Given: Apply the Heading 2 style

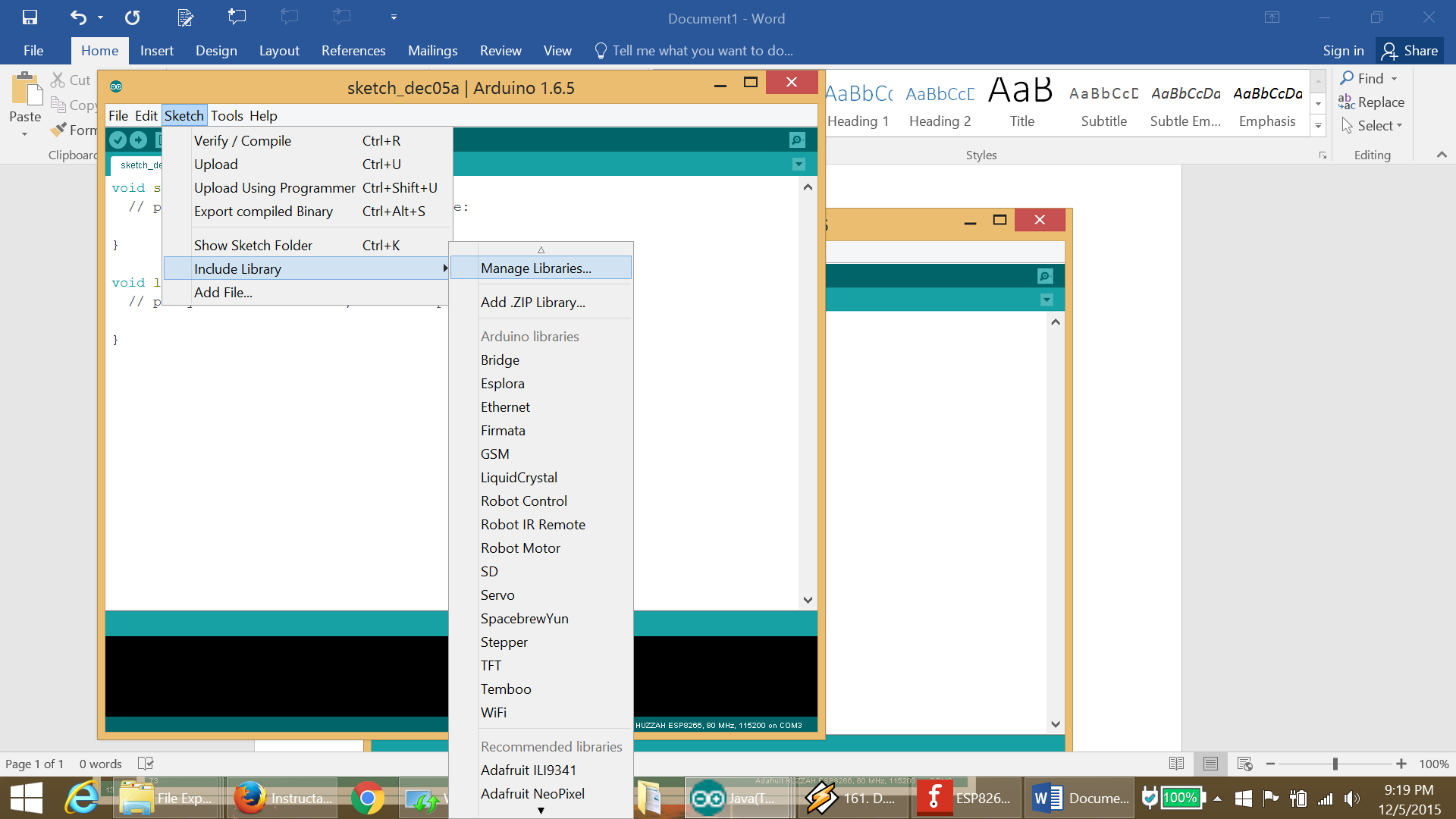Looking at the screenshot, I should tap(940, 105).
